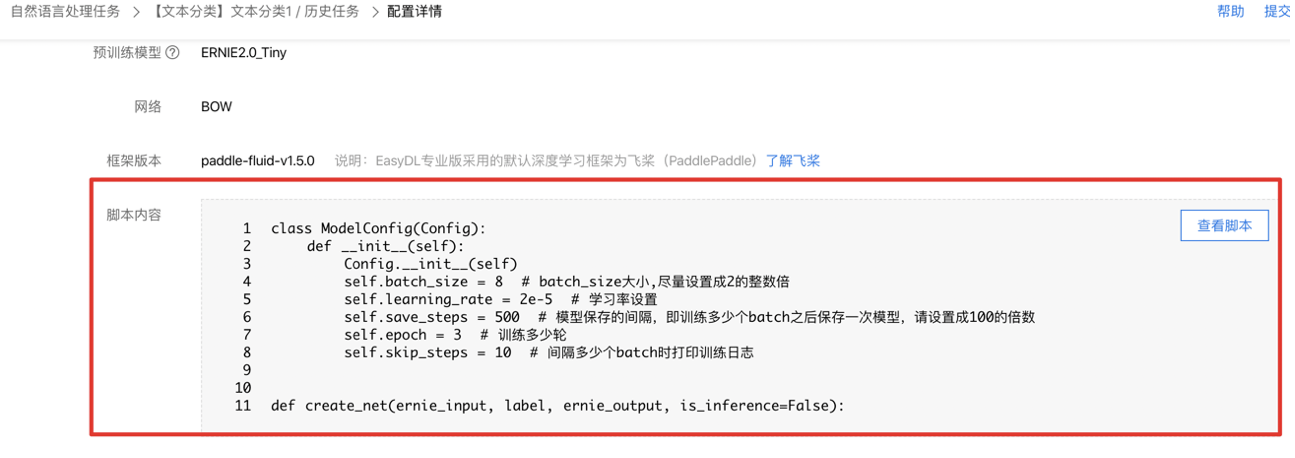The image size is (1295, 458).
Task: Select the ERNIE2.0_Tiny model value
Action: coord(244,53)
